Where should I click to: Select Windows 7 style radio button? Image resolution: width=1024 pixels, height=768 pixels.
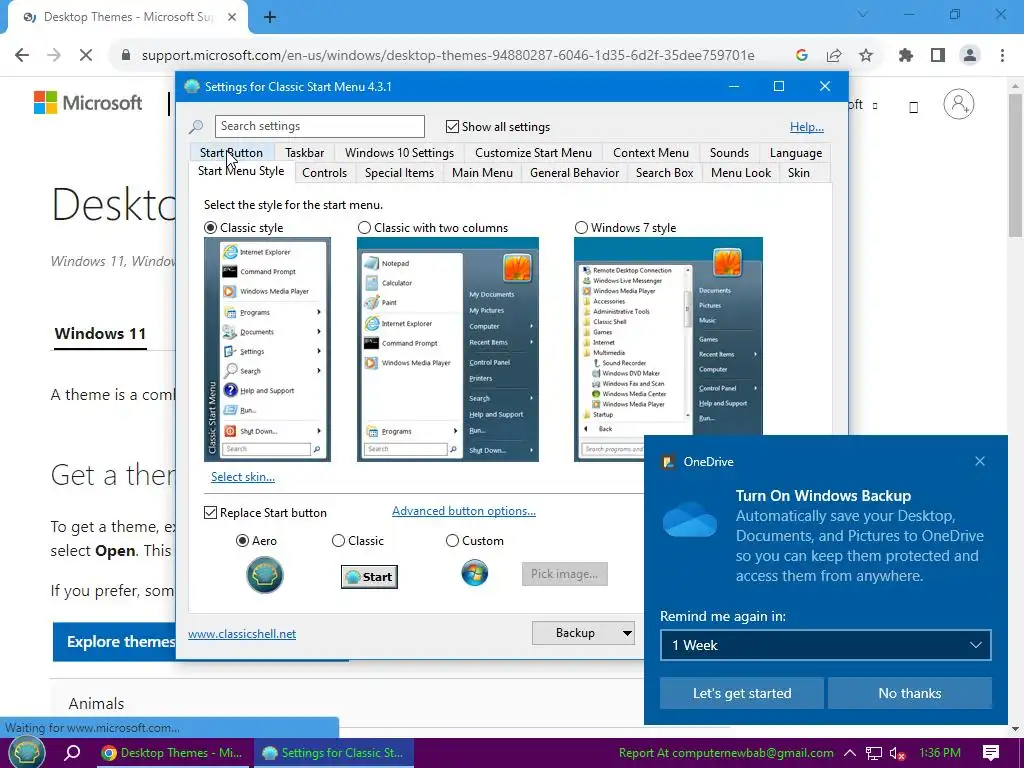[x=581, y=228]
